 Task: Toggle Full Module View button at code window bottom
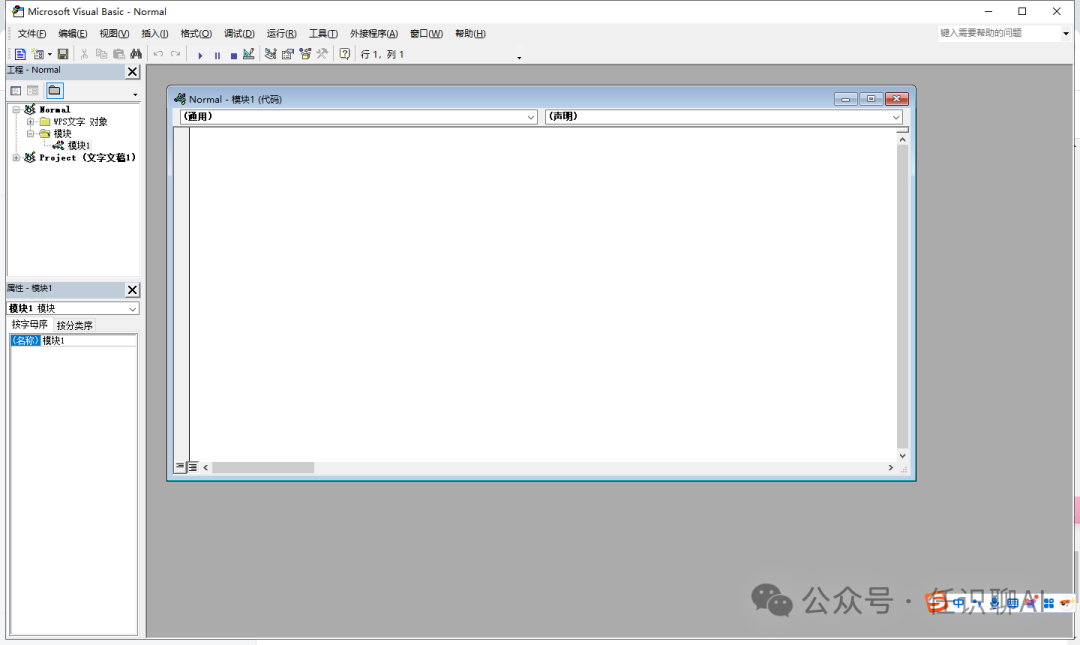[x=193, y=467]
